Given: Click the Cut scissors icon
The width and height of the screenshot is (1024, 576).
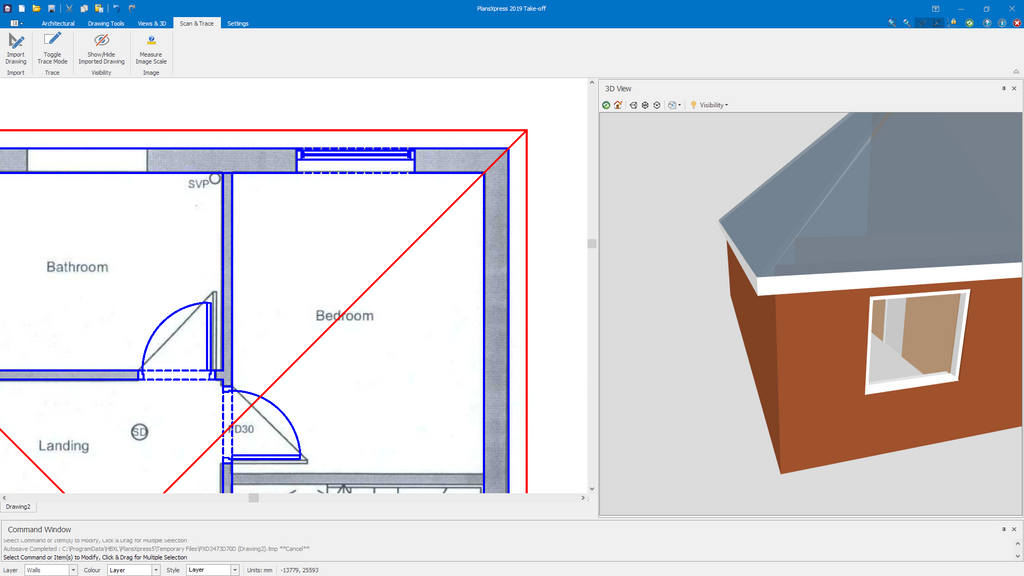Looking at the screenshot, I should (x=69, y=8).
